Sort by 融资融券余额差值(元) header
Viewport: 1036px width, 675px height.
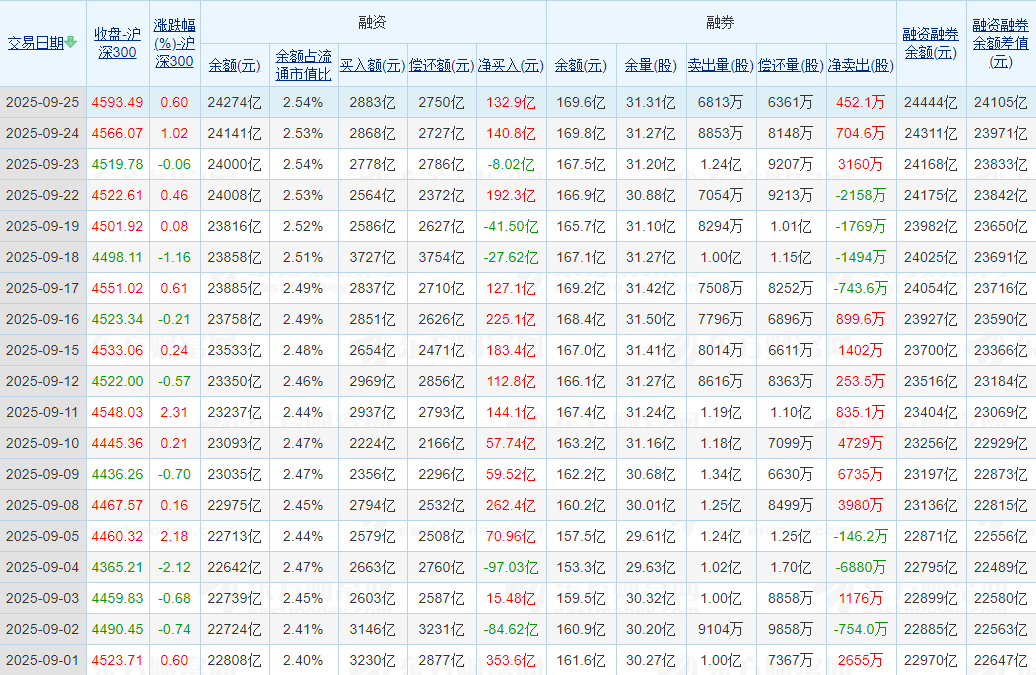click(1000, 43)
